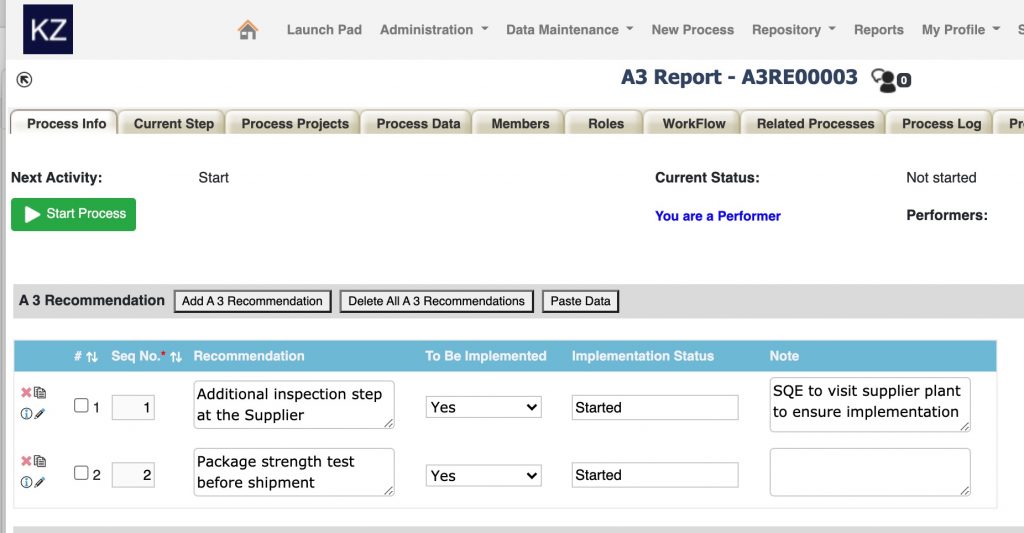Screen dimensions: 1024x533
Task: Click the back arrow icon below the logo
Action: pos(25,80)
